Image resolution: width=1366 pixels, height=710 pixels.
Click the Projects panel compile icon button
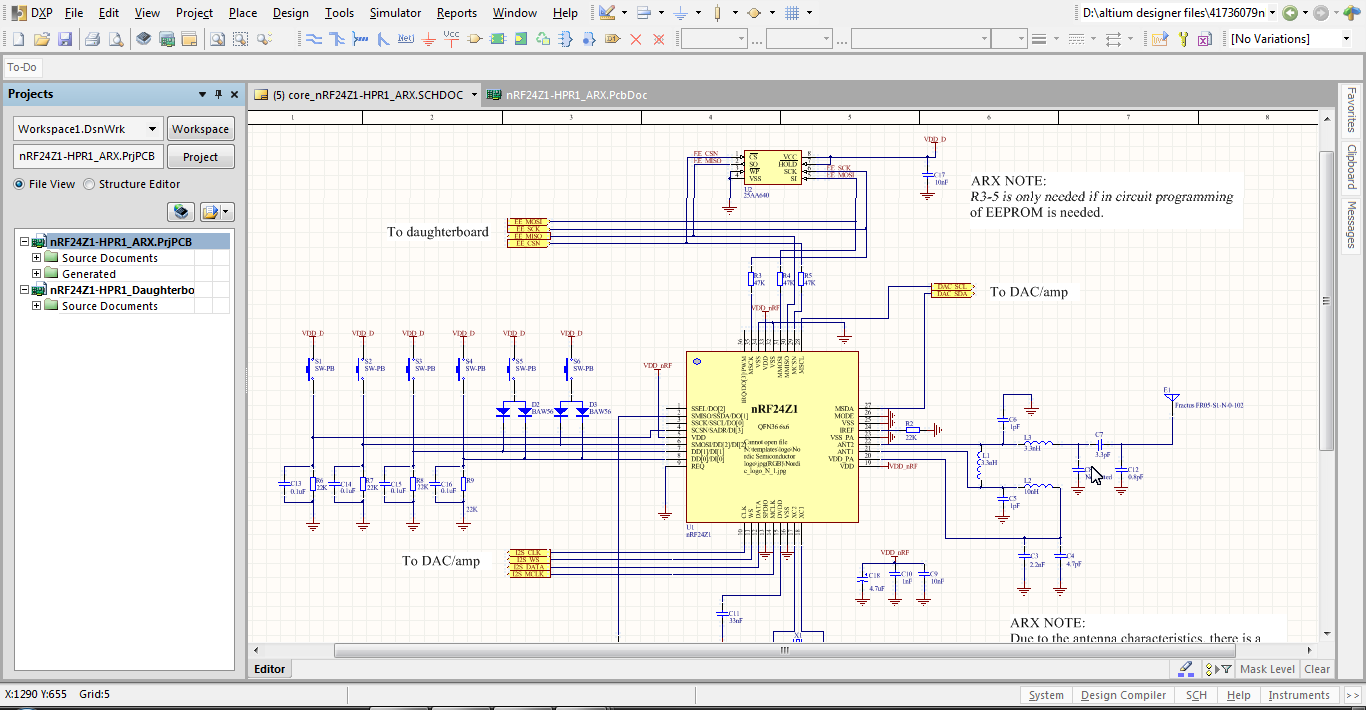point(181,212)
